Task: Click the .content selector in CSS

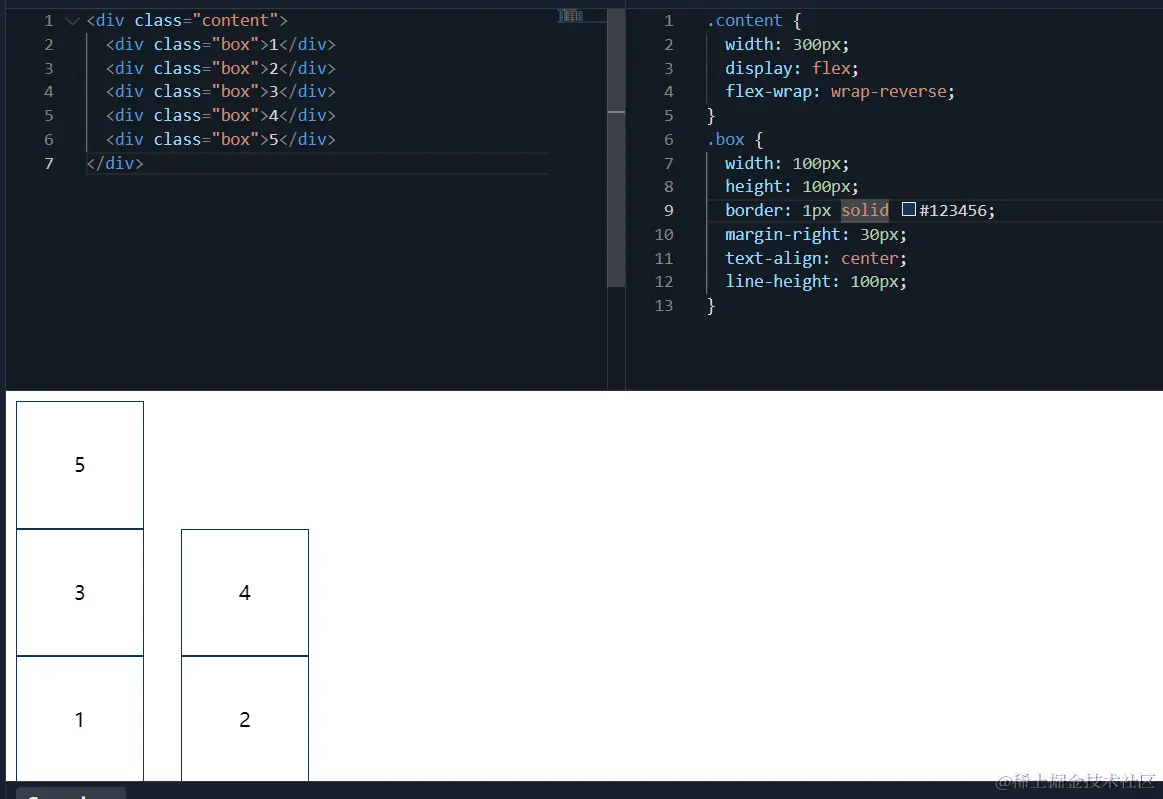Action: 745,21
